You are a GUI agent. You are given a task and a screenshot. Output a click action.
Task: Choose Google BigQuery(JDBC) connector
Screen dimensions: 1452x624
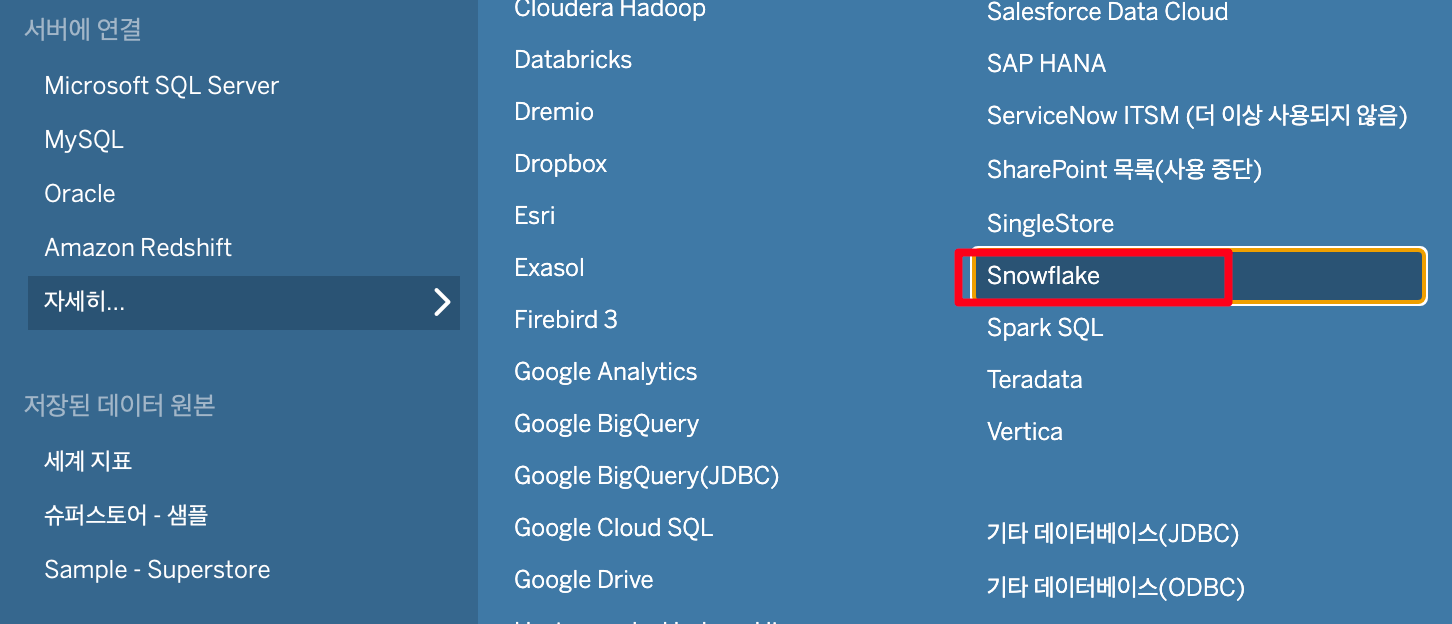click(647, 476)
